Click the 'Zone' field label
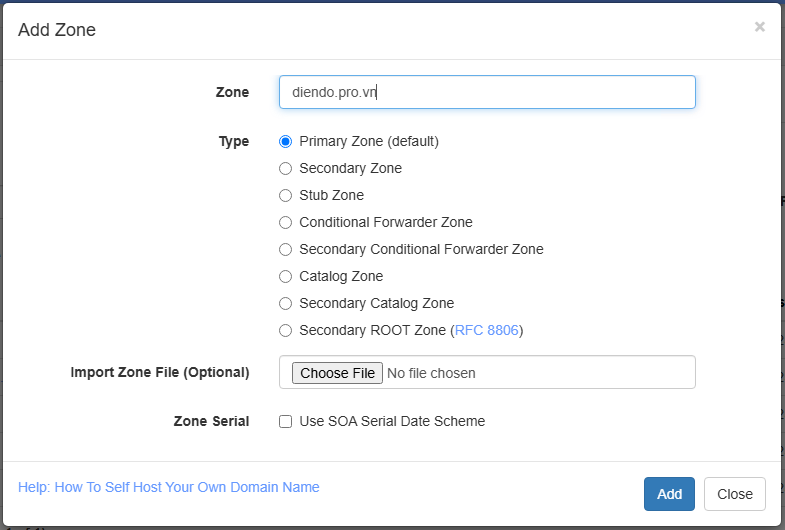Image resolution: width=785 pixels, height=530 pixels. pyautogui.click(x=232, y=92)
